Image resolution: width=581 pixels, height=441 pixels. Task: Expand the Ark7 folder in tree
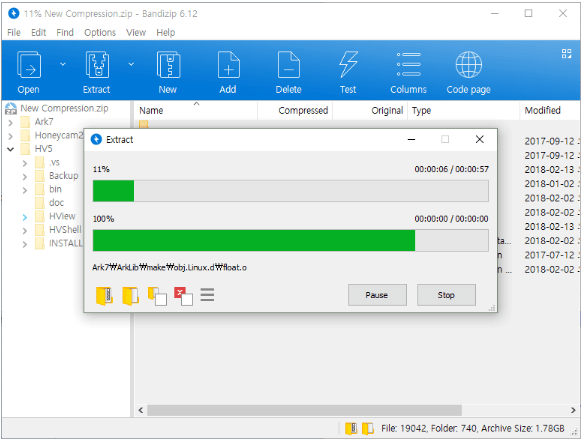pos(10,123)
